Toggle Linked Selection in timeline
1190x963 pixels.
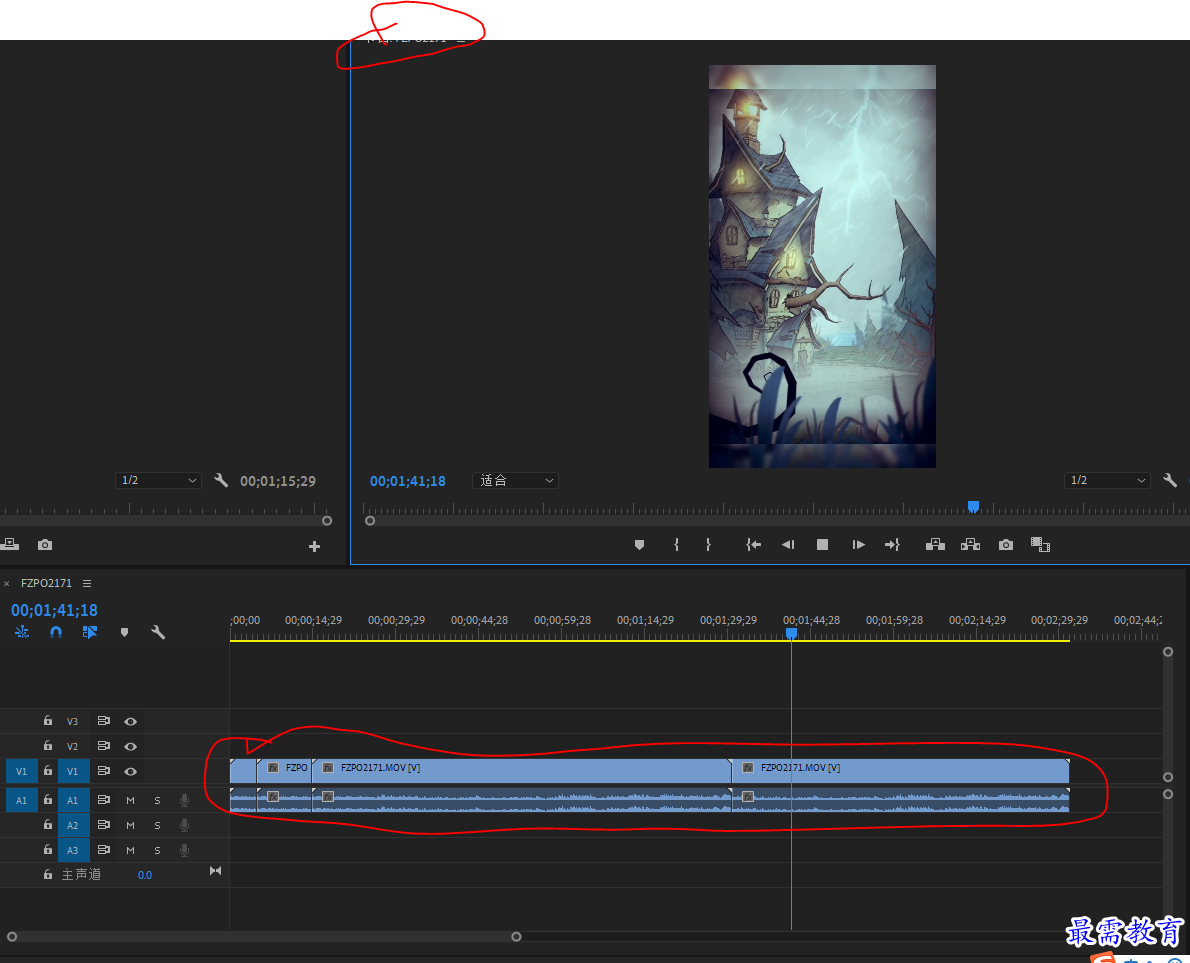(x=90, y=632)
